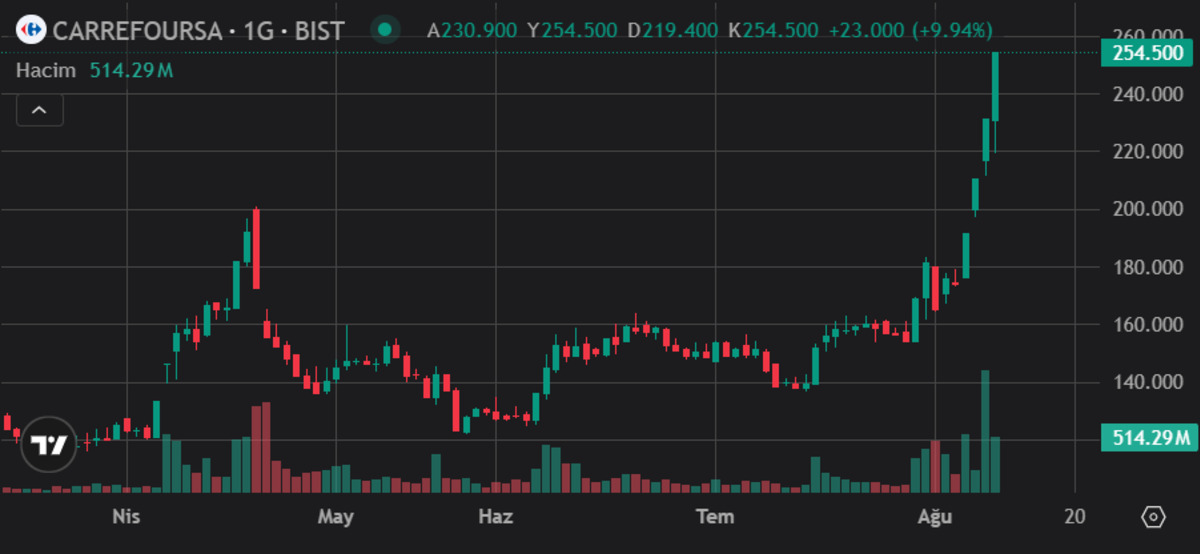
Task: Click the volume axis label 514.29 M
Action: [1148, 437]
